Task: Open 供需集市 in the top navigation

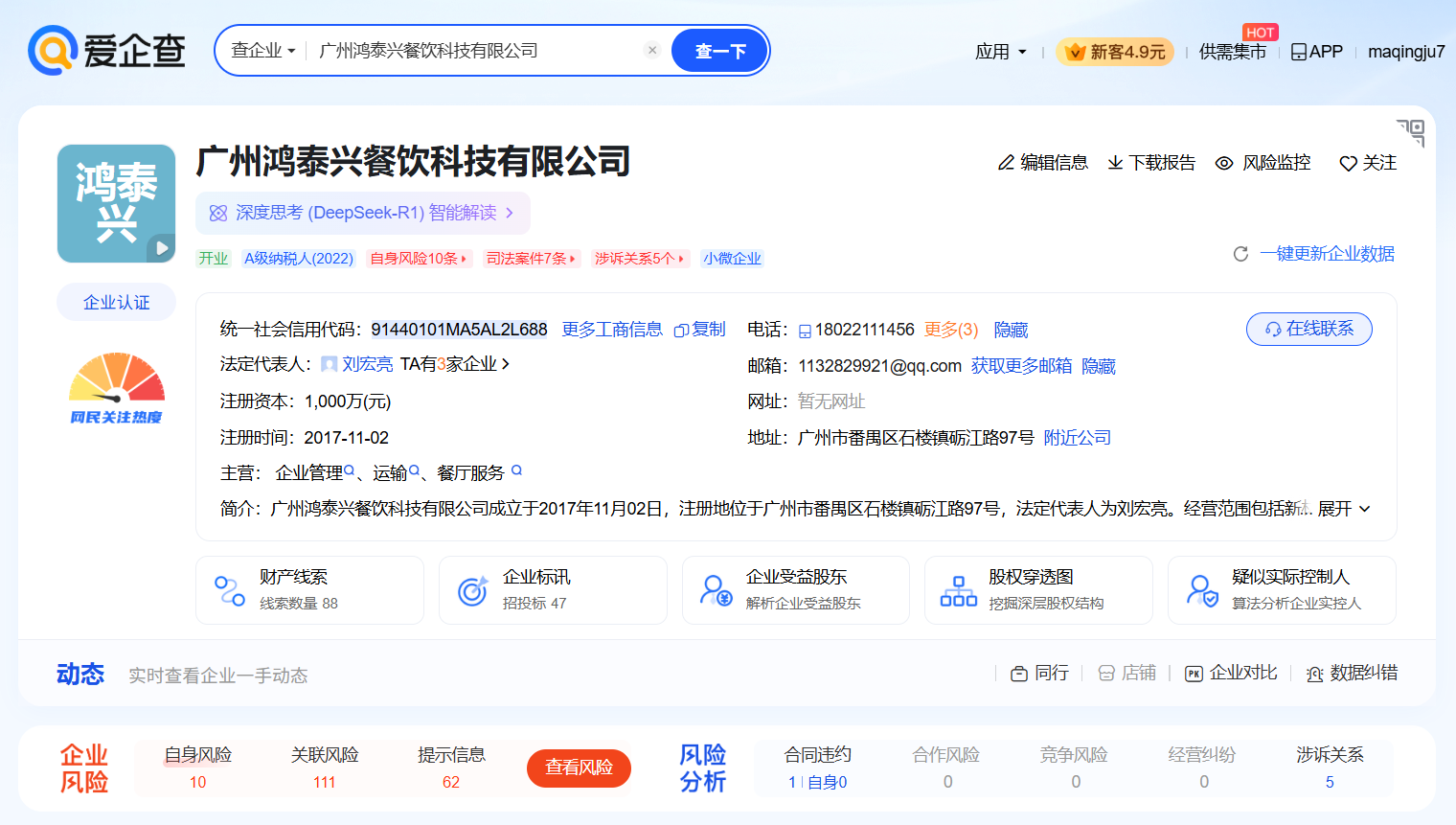Action: 1232,52
